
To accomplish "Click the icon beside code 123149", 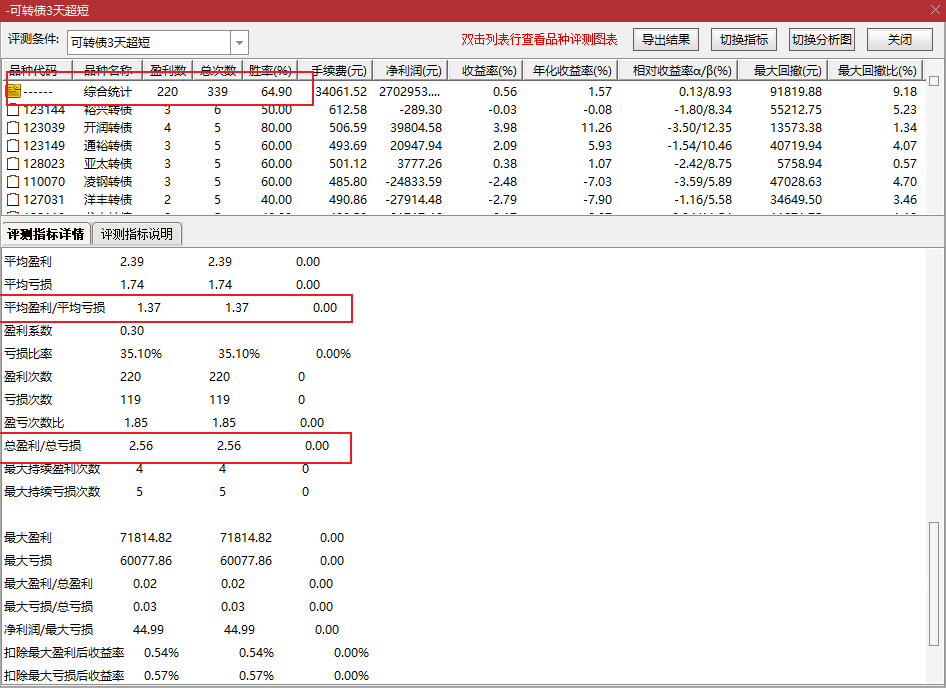I will 13,146.
